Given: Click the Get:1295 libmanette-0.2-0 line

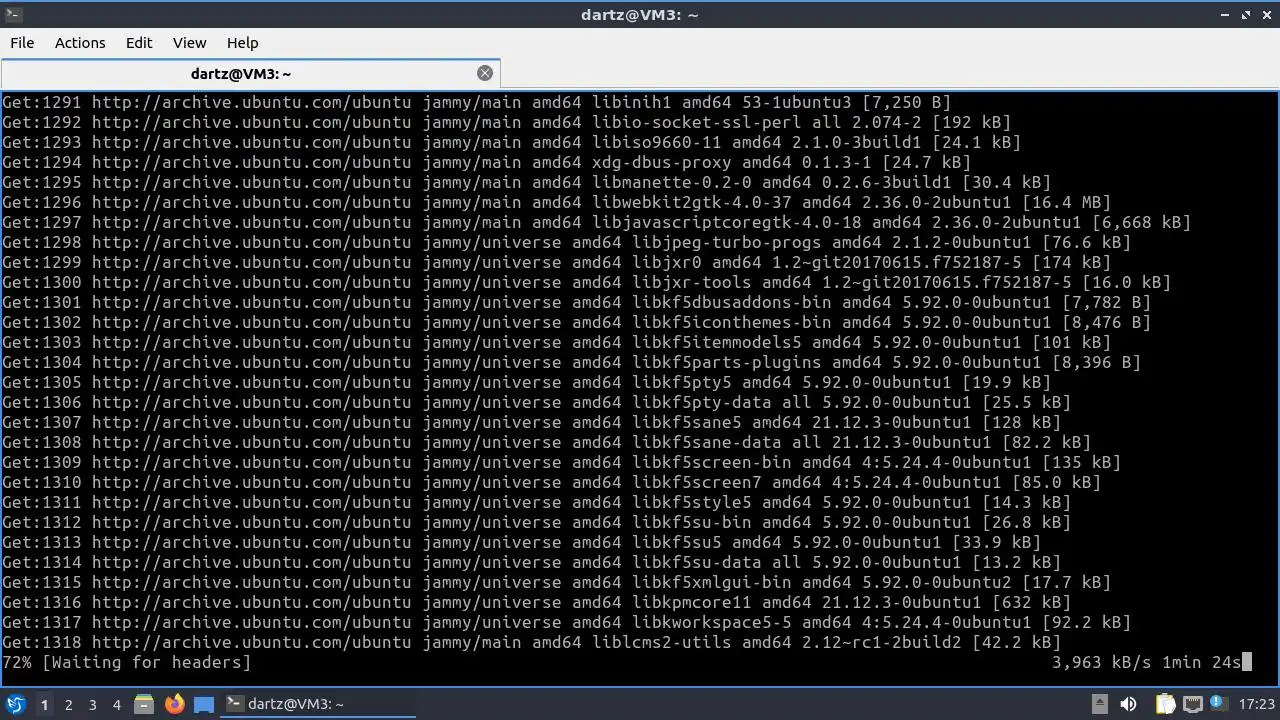Looking at the screenshot, I should point(526,182).
